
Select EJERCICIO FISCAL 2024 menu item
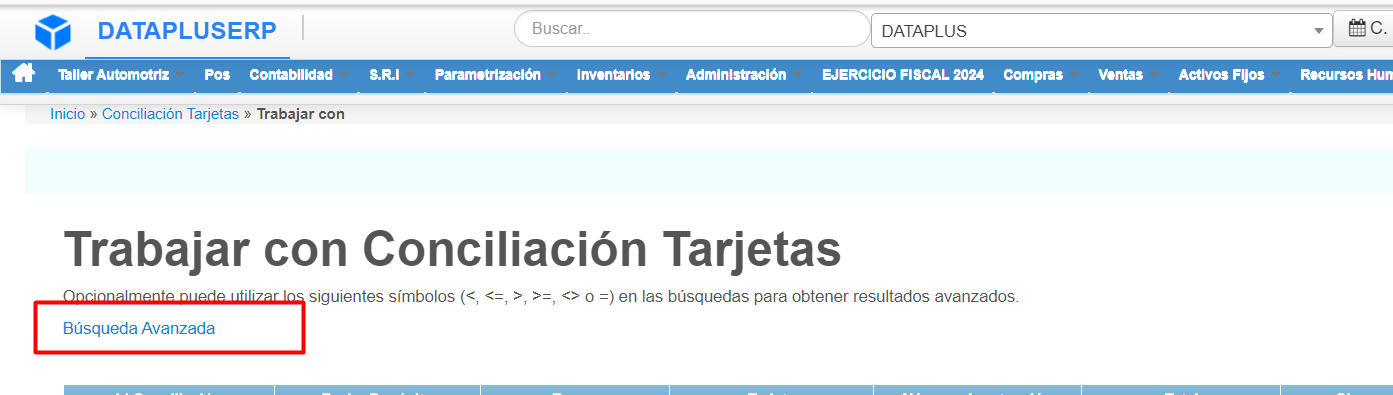[903, 75]
